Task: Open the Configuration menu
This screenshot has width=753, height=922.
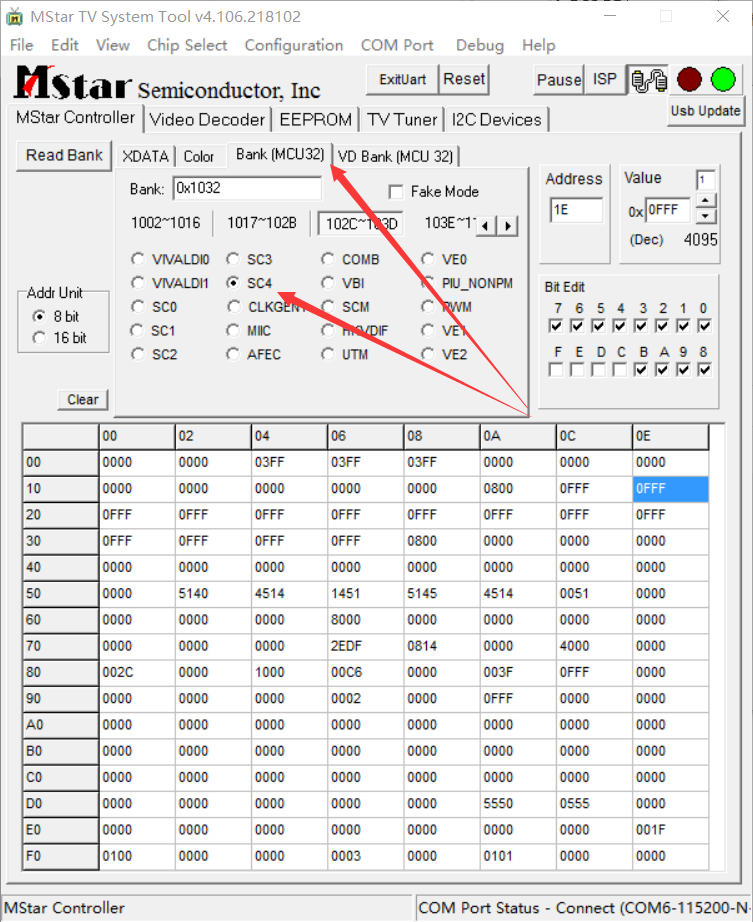Action: coord(294,45)
